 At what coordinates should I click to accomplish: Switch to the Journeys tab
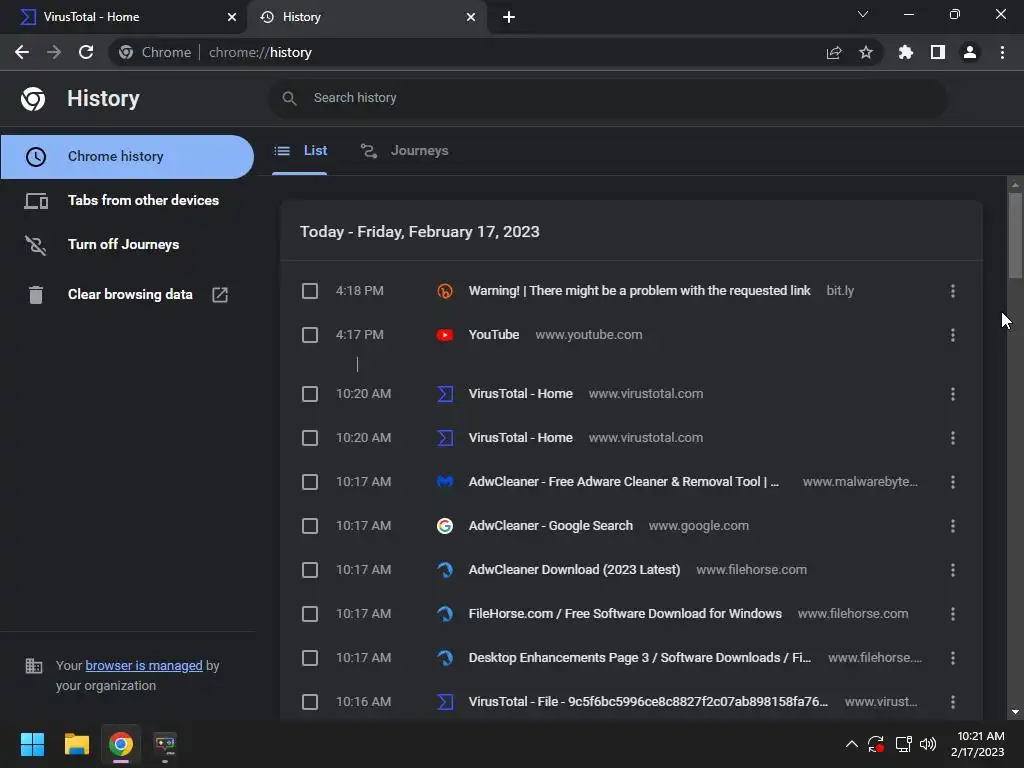pyautogui.click(x=405, y=151)
